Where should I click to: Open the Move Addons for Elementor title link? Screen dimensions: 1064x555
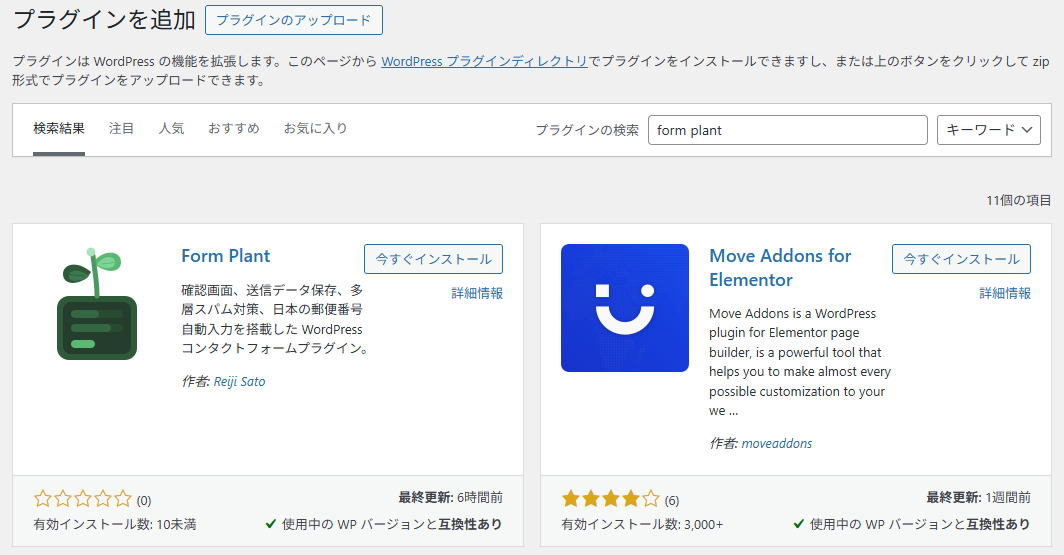click(x=780, y=267)
